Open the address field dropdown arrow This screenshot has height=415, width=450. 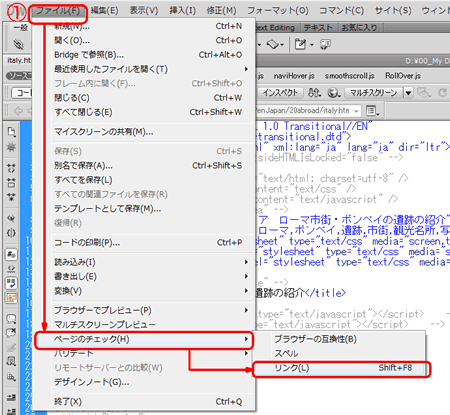coord(357,111)
